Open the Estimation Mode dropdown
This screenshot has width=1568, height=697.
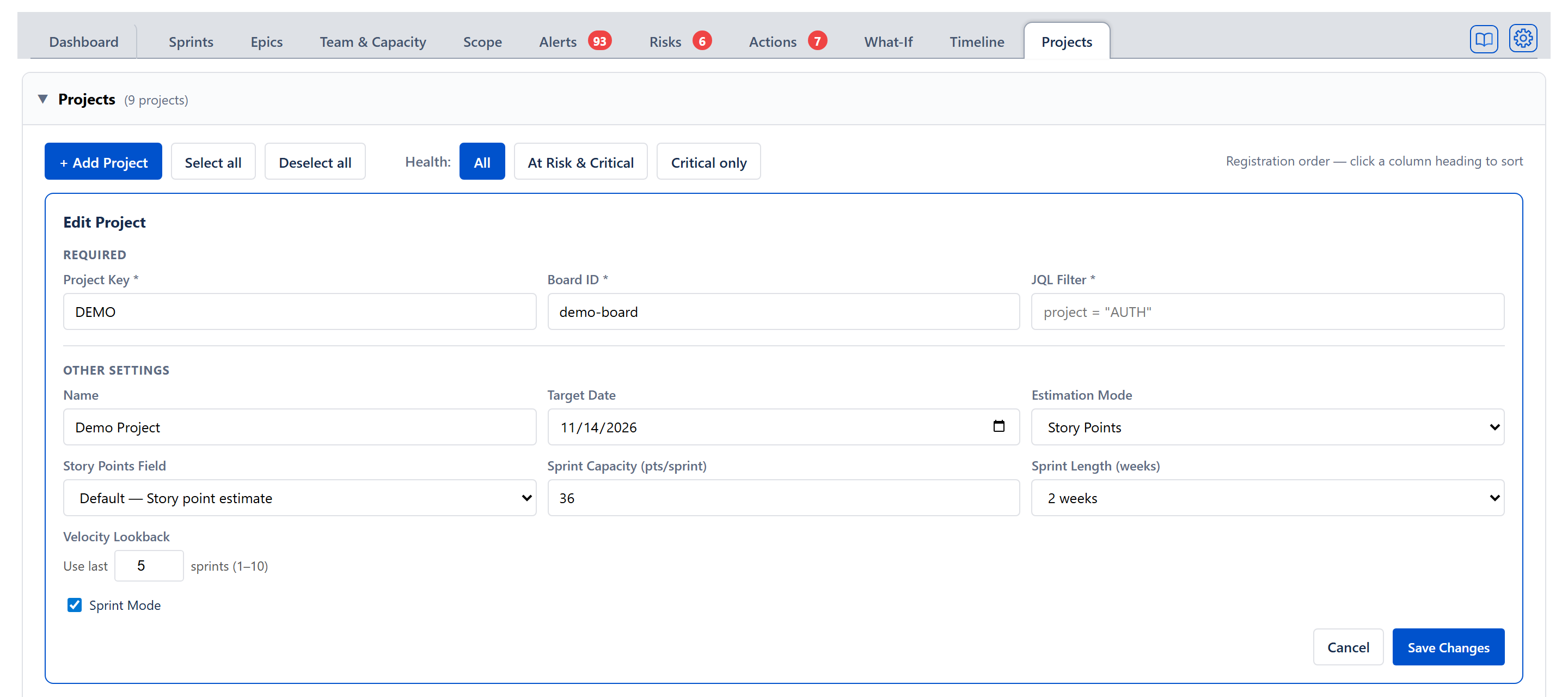(1267, 427)
